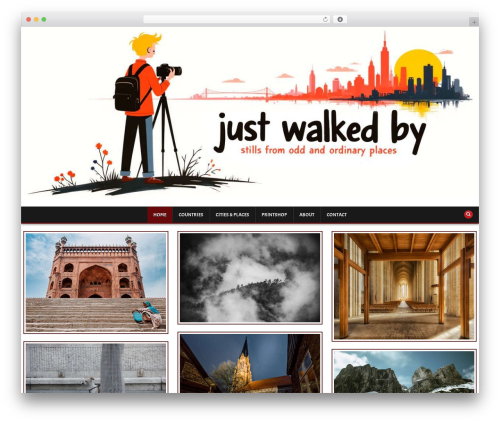Click the city skyline illustration in banner
500x423 pixels.
pyautogui.click(x=333, y=73)
